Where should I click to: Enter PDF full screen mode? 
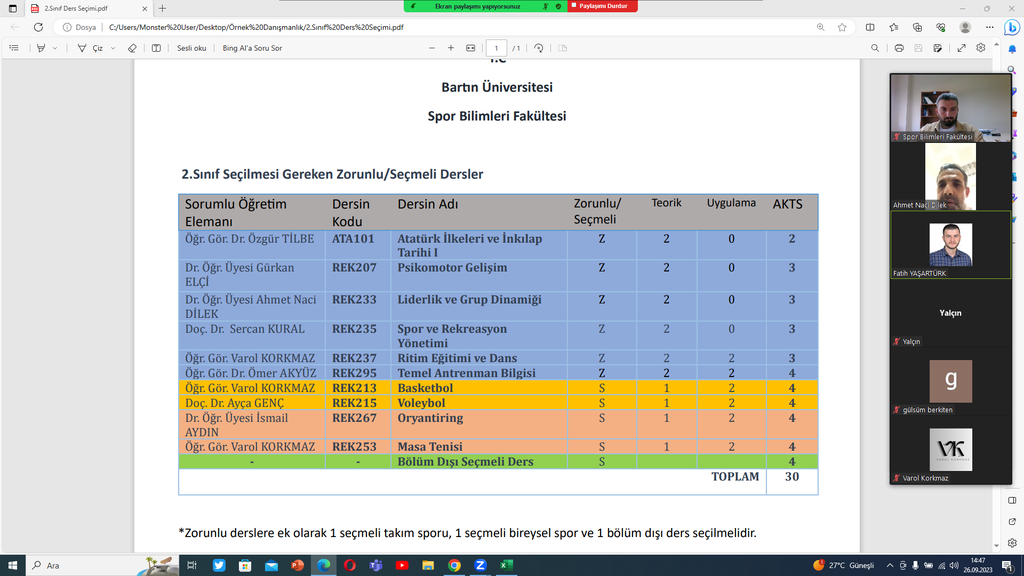coord(962,48)
